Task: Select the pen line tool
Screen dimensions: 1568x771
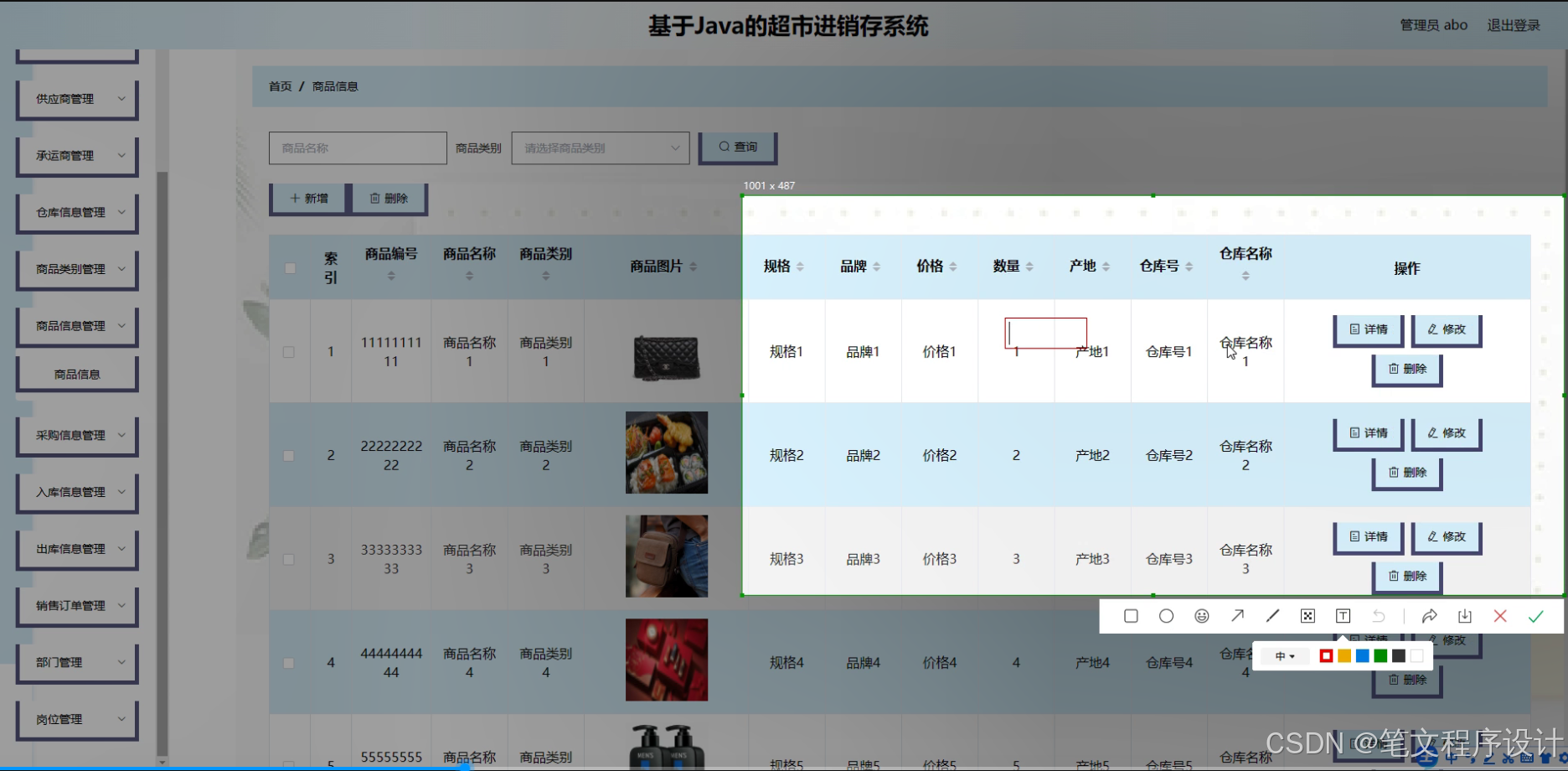Action: click(1272, 616)
